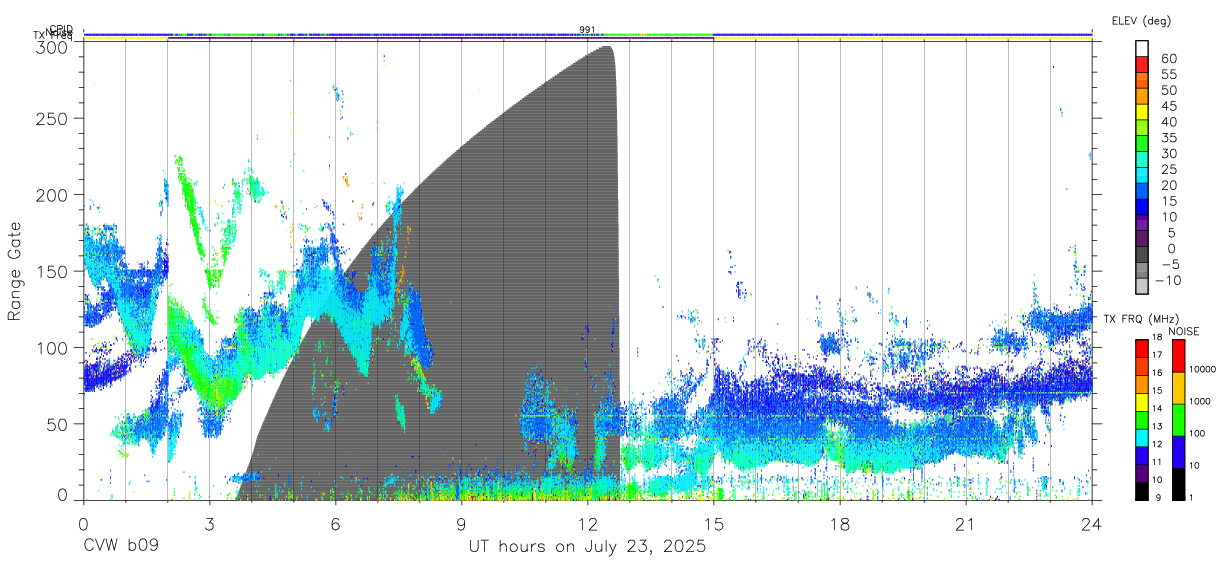Screen dimensions: 1228x567
Task: Pick the cyan swatch of TX FRQ bar
Action: point(1142,437)
